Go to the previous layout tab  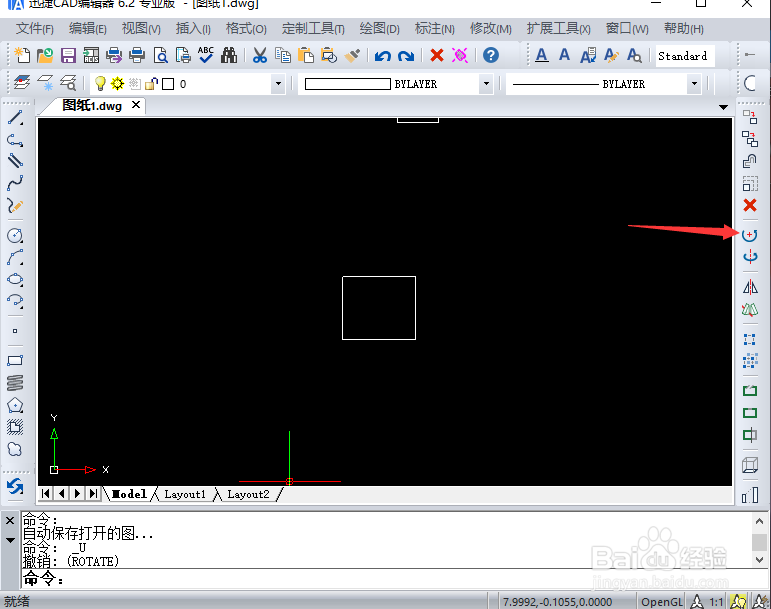coord(61,493)
